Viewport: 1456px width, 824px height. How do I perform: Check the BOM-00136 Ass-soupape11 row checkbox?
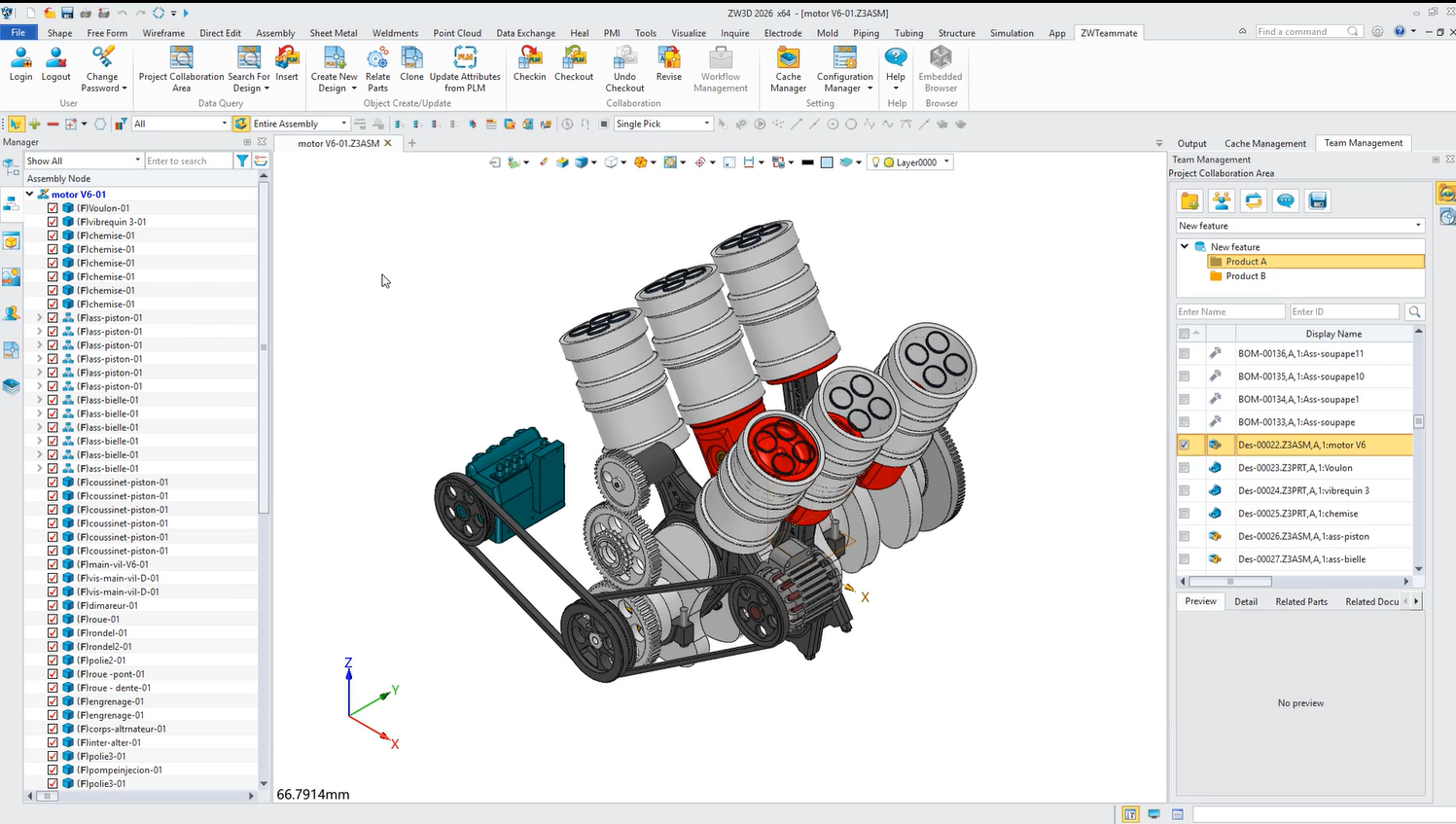[x=1184, y=353]
